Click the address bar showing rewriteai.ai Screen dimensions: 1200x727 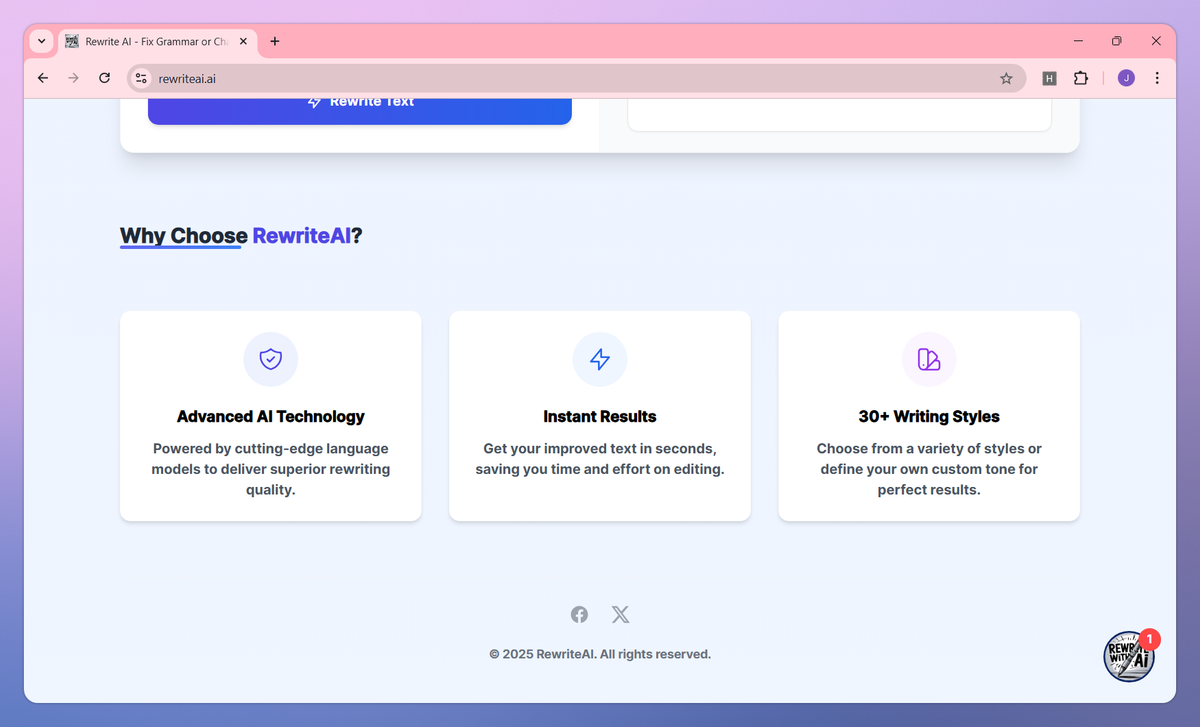click(576, 78)
